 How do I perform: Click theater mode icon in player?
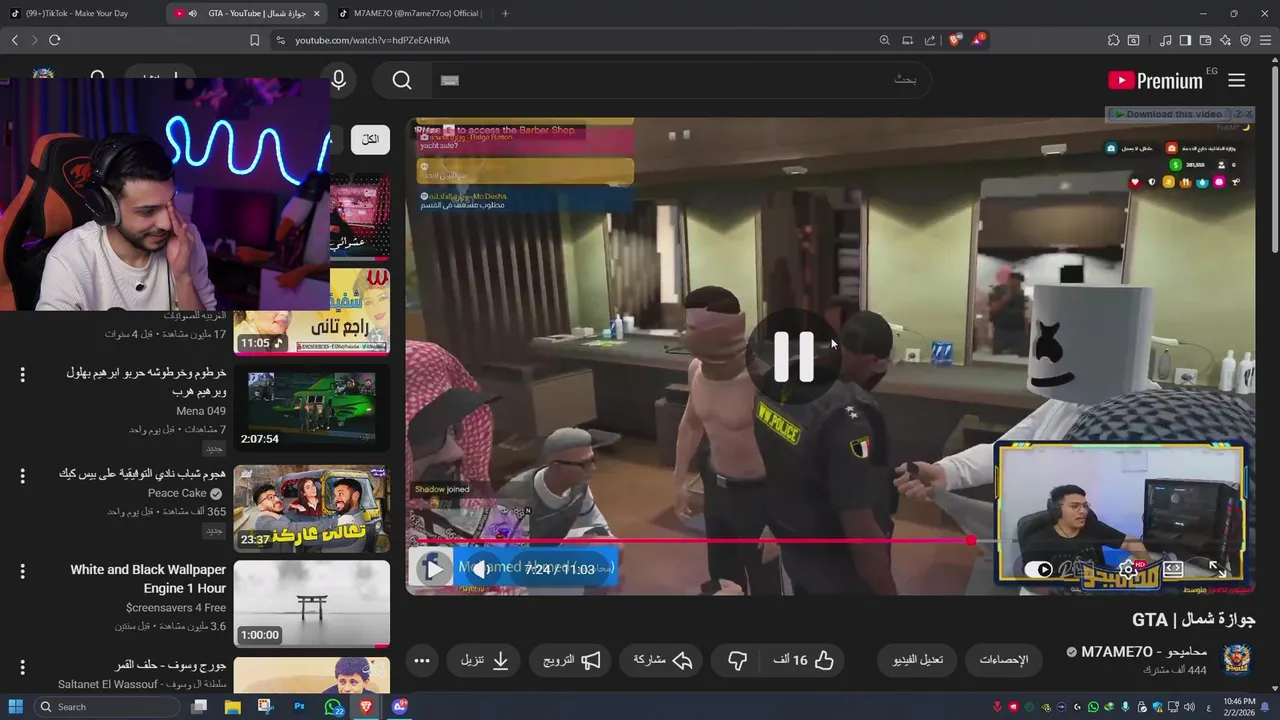point(1173,569)
